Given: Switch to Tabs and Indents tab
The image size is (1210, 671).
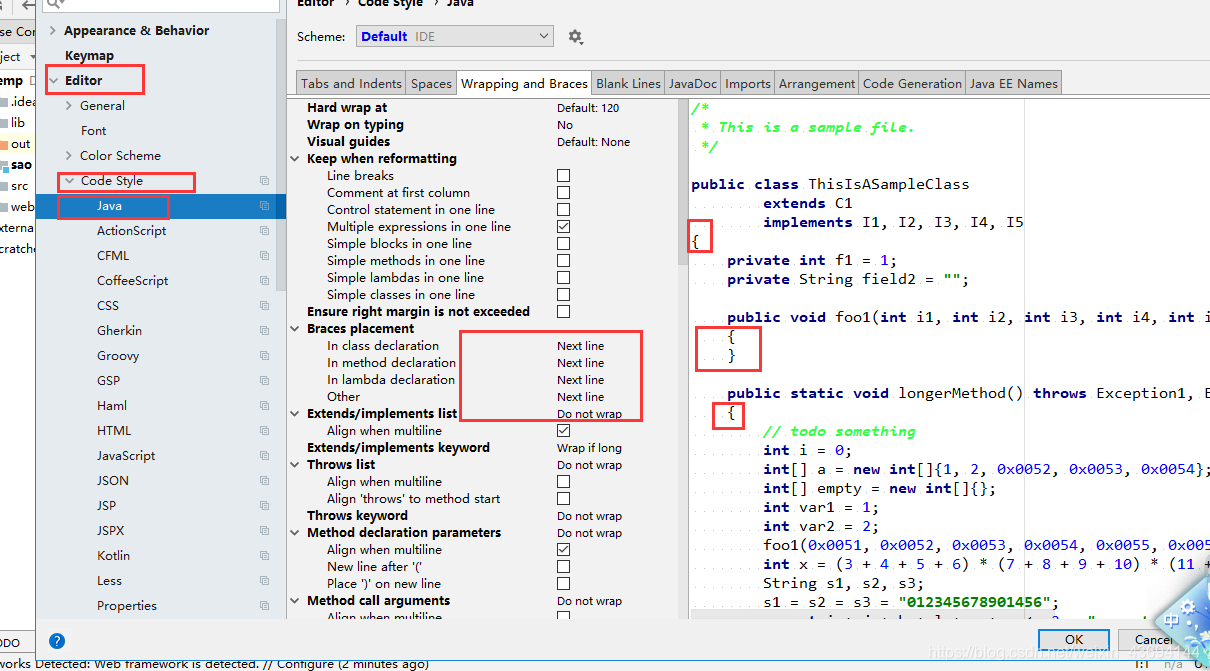Looking at the screenshot, I should [352, 84].
